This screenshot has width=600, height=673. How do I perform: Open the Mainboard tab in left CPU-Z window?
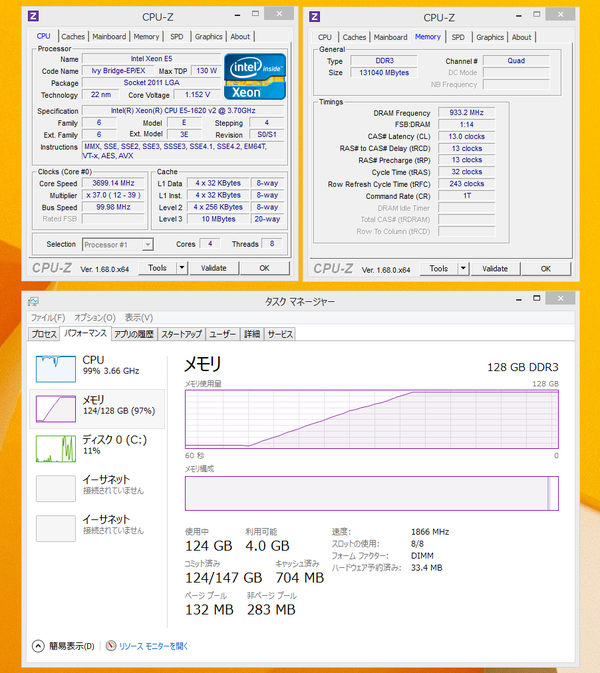point(109,36)
